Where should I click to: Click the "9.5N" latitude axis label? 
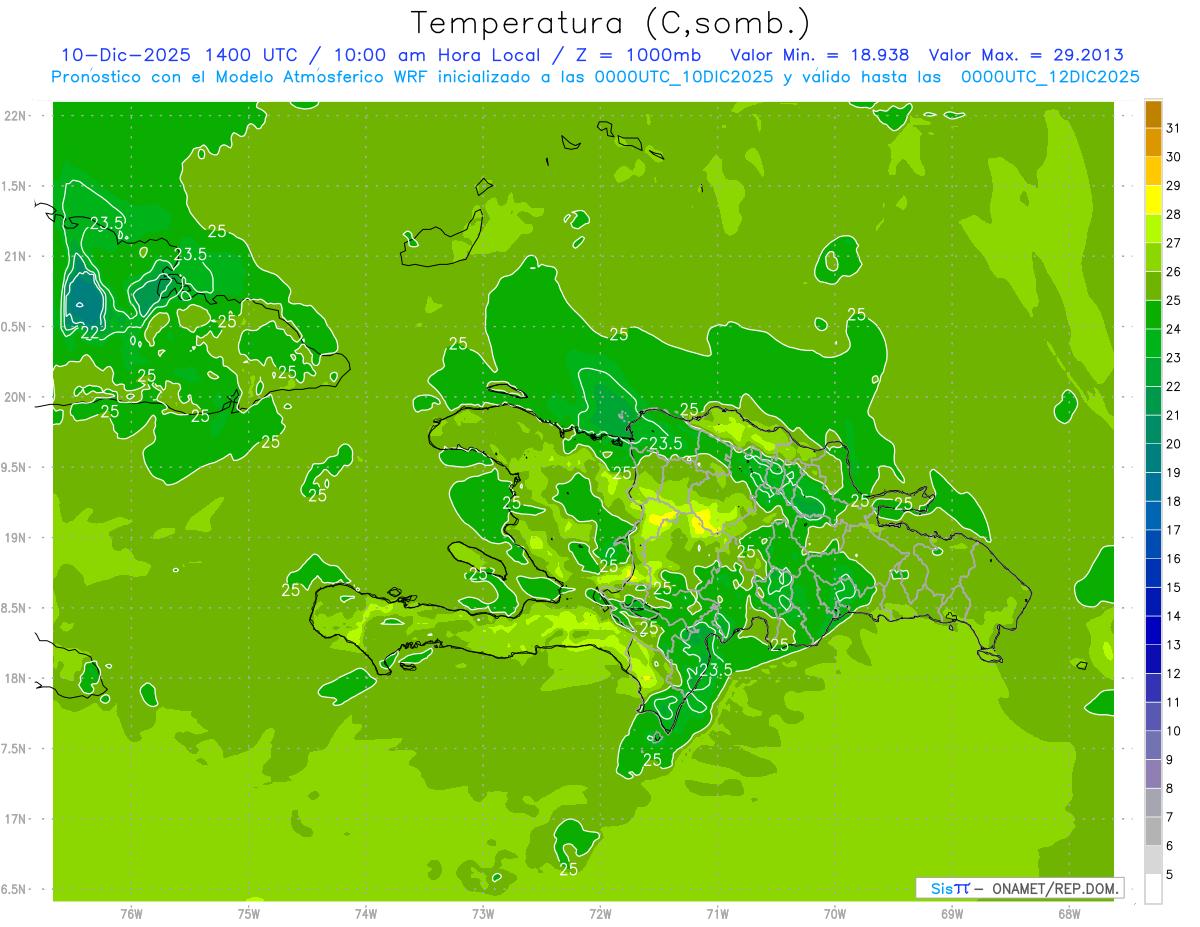(x=15, y=467)
